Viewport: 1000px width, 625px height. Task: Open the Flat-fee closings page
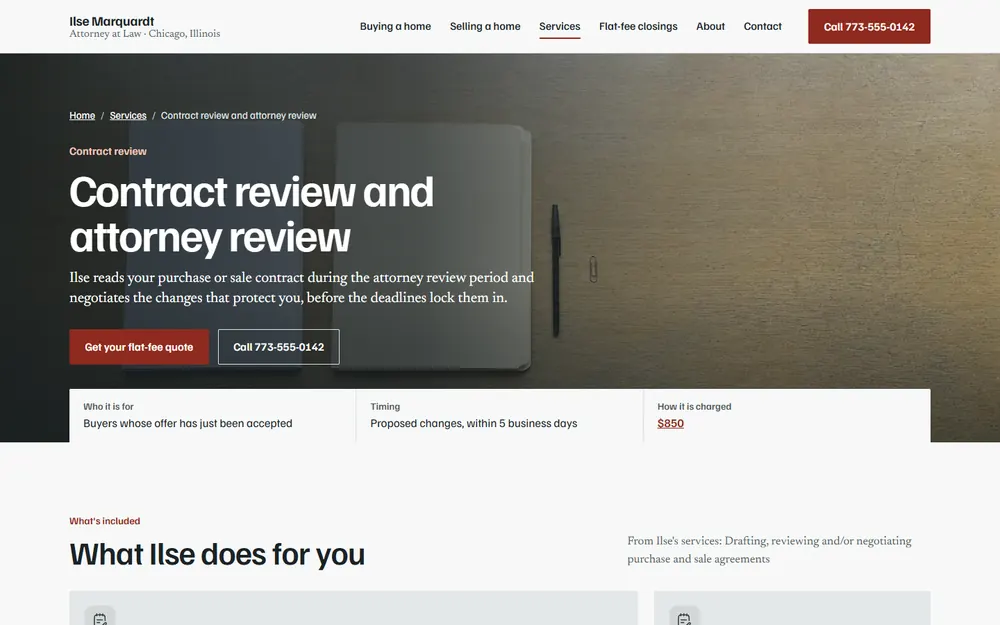pyautogui.click(x=638, y=26)
